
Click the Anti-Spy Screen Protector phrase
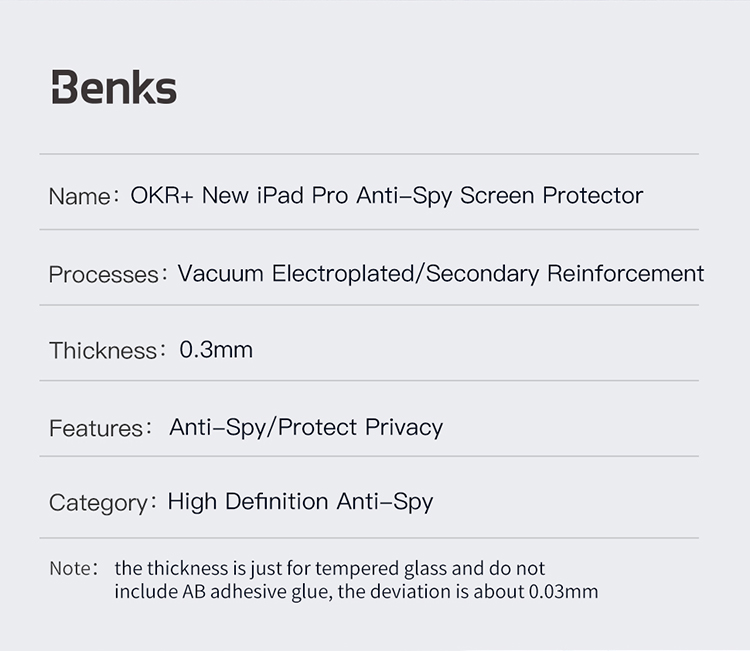500,196
